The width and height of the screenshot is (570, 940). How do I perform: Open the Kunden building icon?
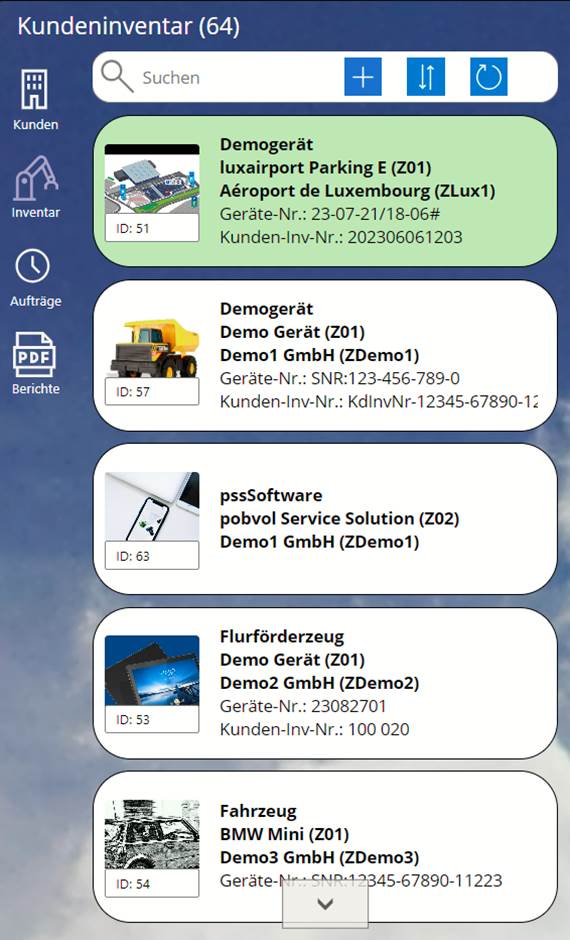(x=35, y=90)
